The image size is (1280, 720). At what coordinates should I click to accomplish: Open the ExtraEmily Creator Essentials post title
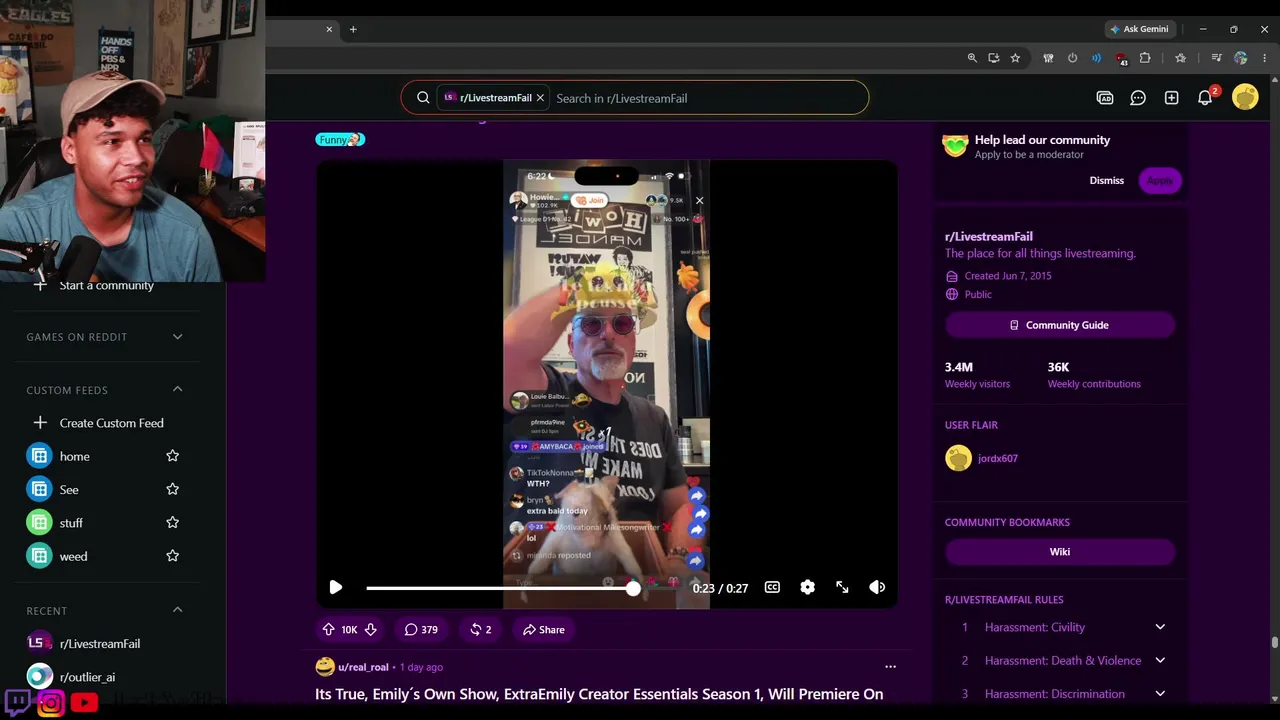599,694
